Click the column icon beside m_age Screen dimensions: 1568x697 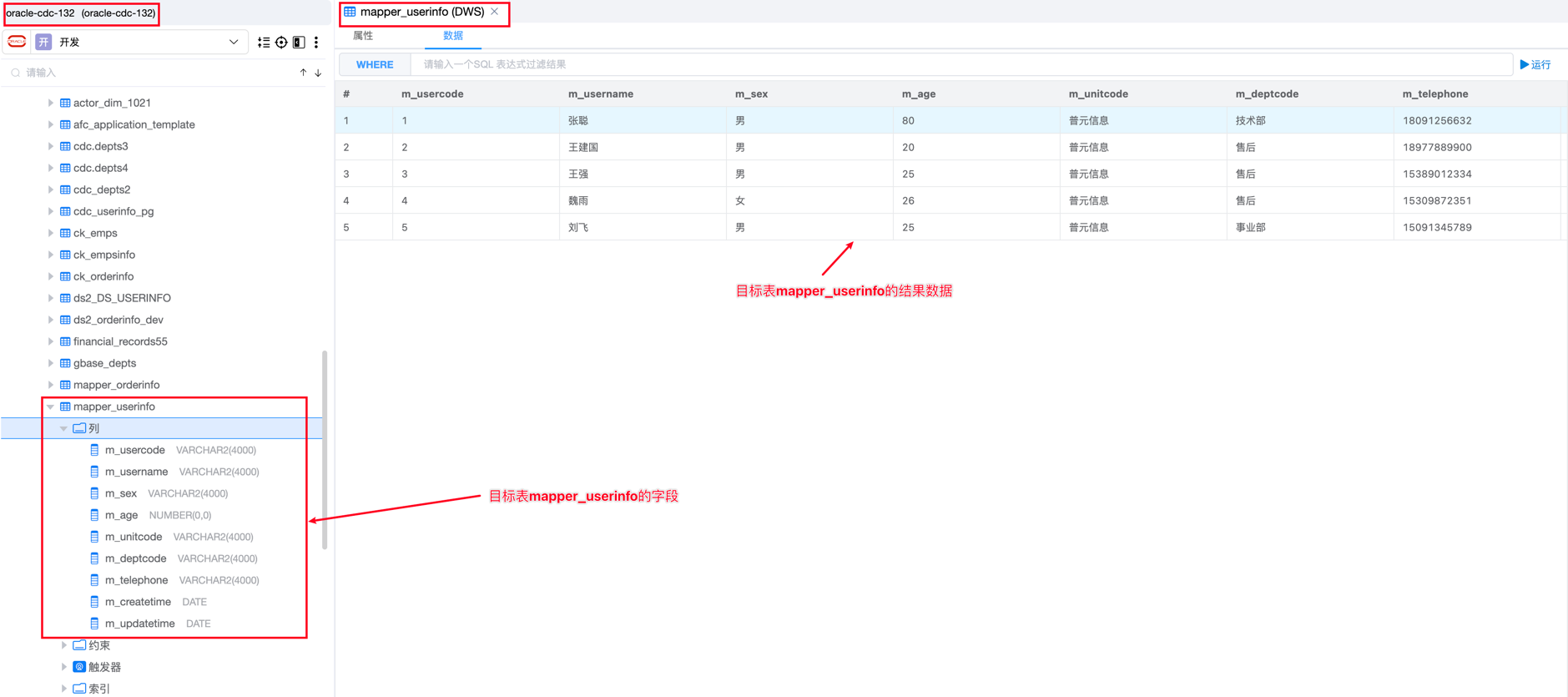click(x=94, y=515)
